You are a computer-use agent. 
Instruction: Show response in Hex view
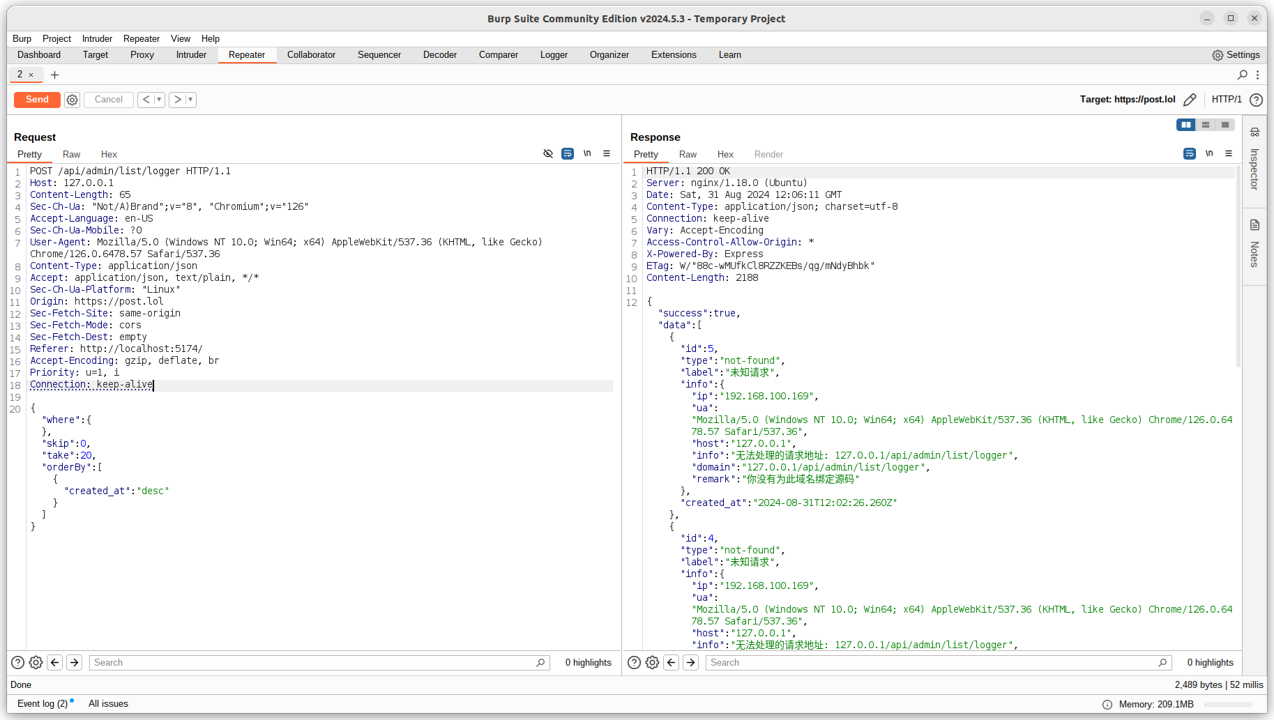pos(725,154)
